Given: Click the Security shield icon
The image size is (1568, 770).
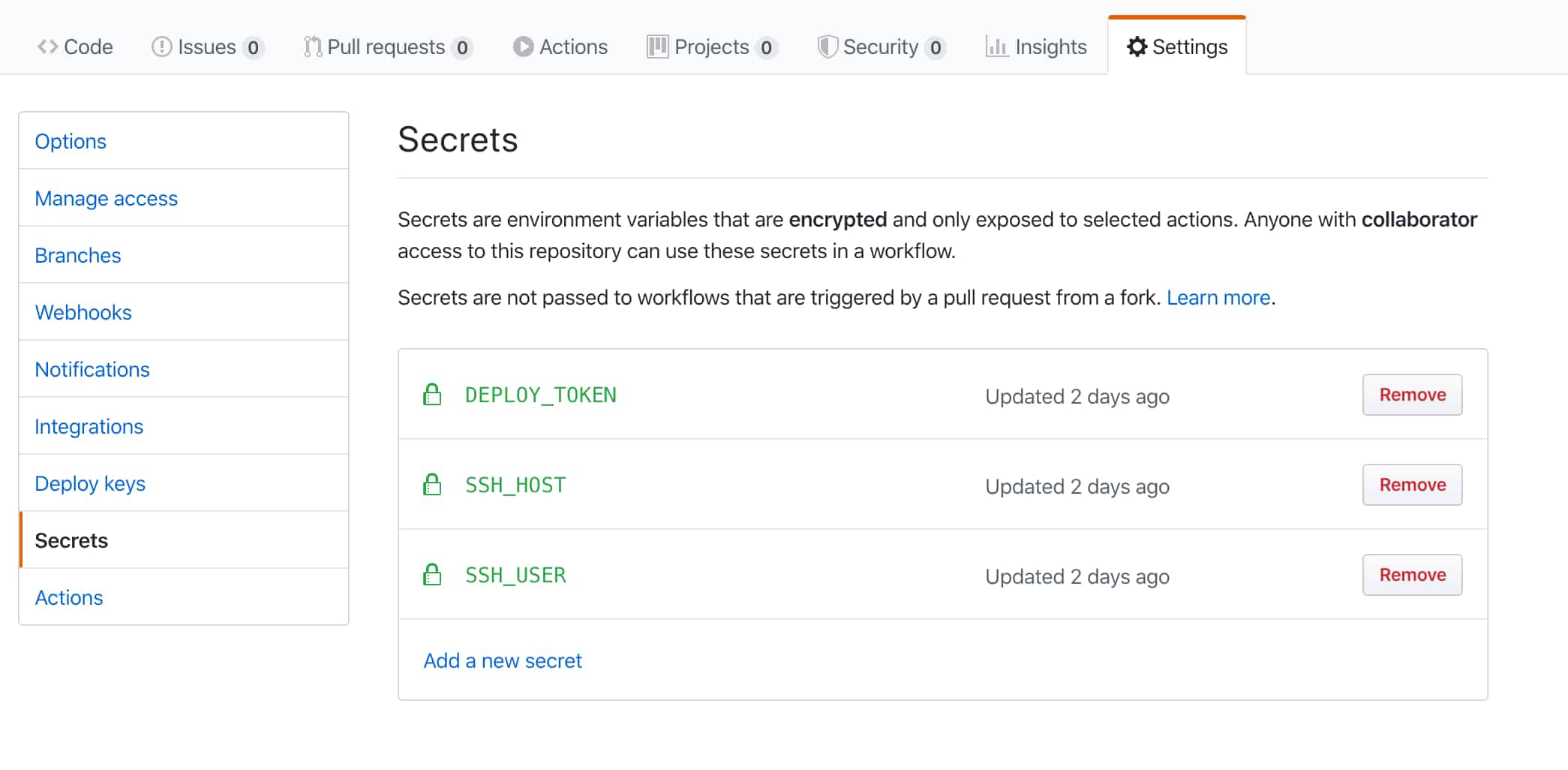Looking at the screenshot, I should 827,47.
